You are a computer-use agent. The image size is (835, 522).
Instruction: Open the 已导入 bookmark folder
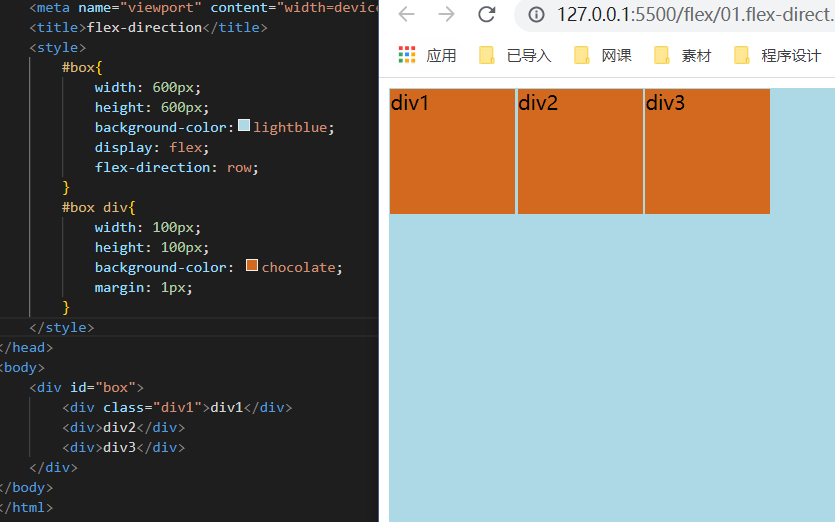point(515,55)
